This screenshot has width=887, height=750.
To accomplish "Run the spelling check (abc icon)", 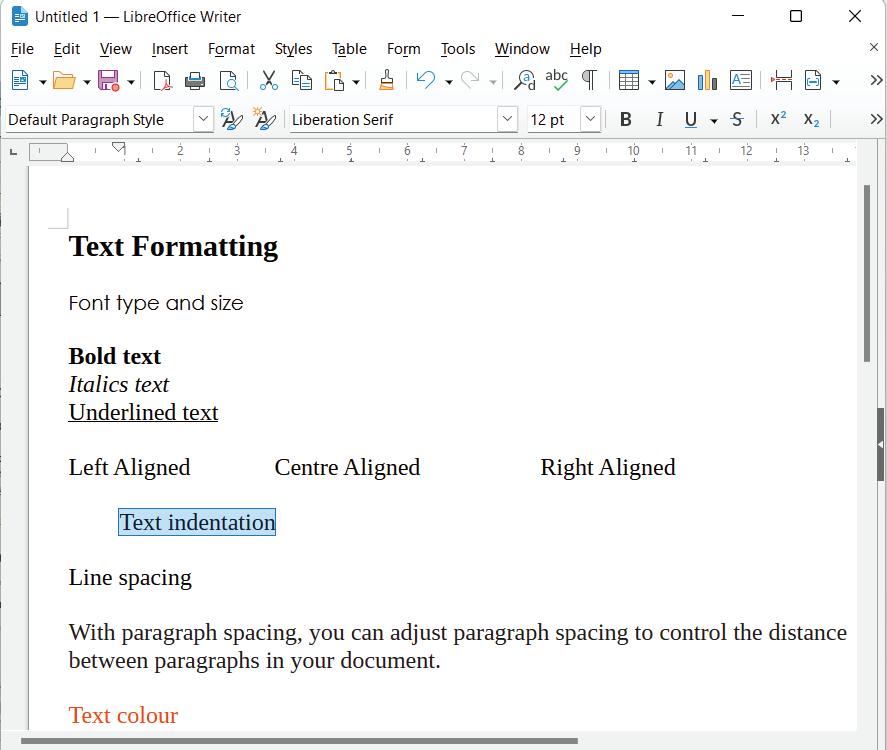I will pyautogui.click(x=557, y=80).
